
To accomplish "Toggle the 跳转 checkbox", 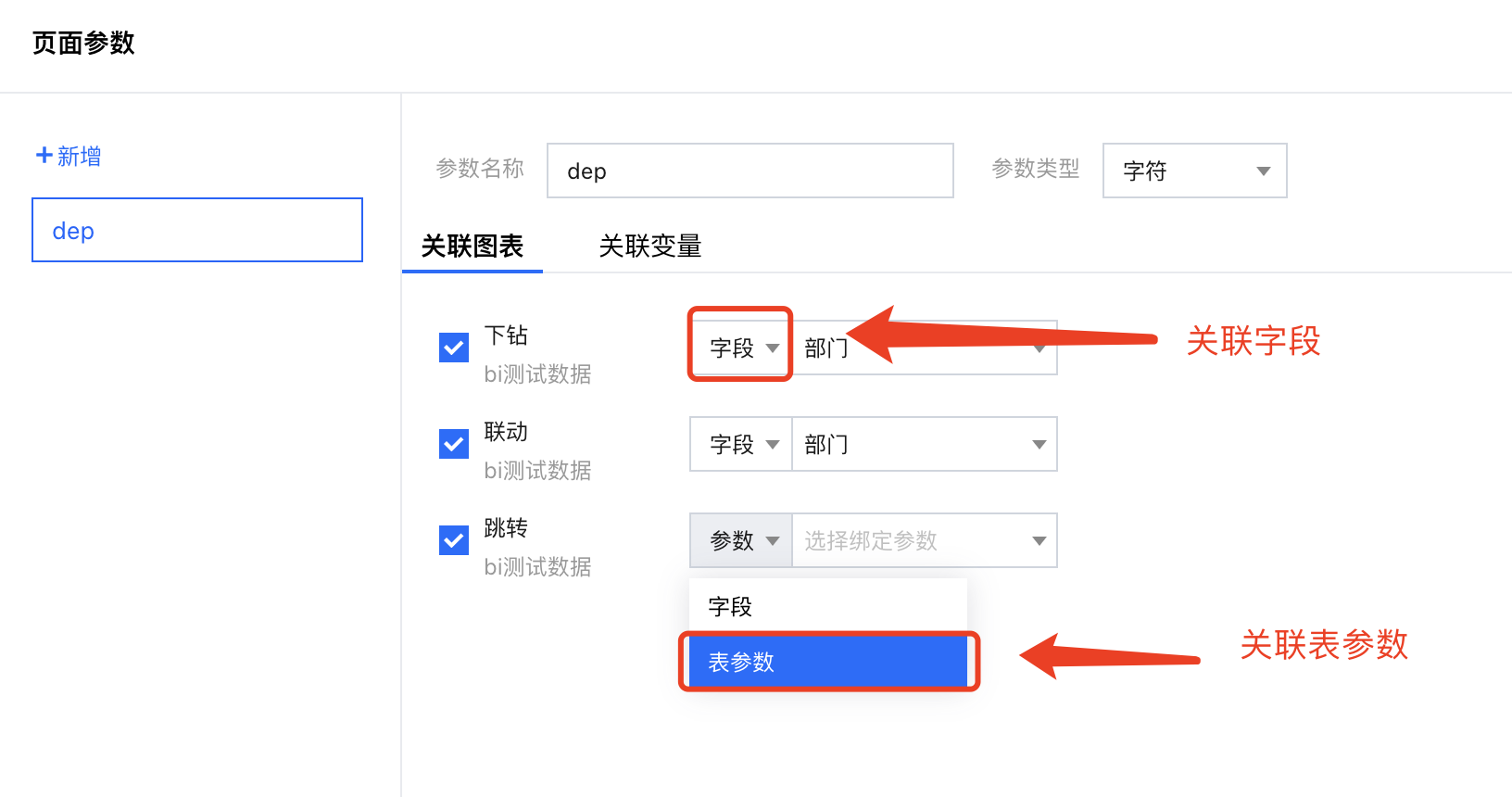I will (x=454, y=540).
